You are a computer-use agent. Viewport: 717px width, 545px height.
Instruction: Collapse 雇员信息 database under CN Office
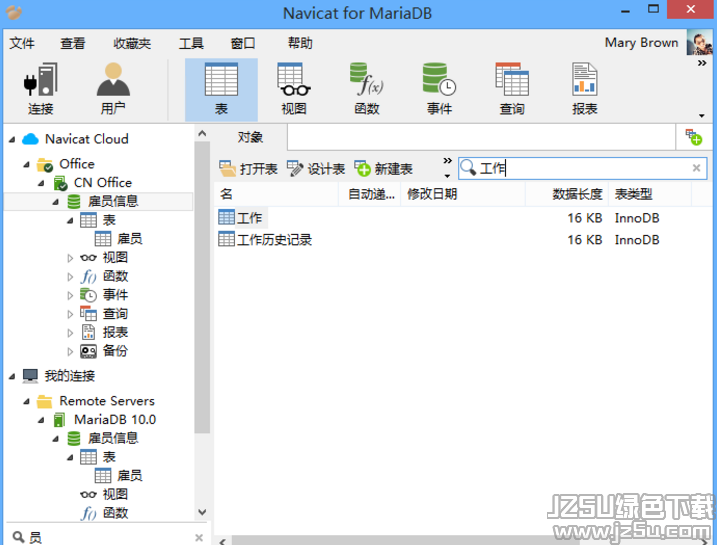pos(56,202)
